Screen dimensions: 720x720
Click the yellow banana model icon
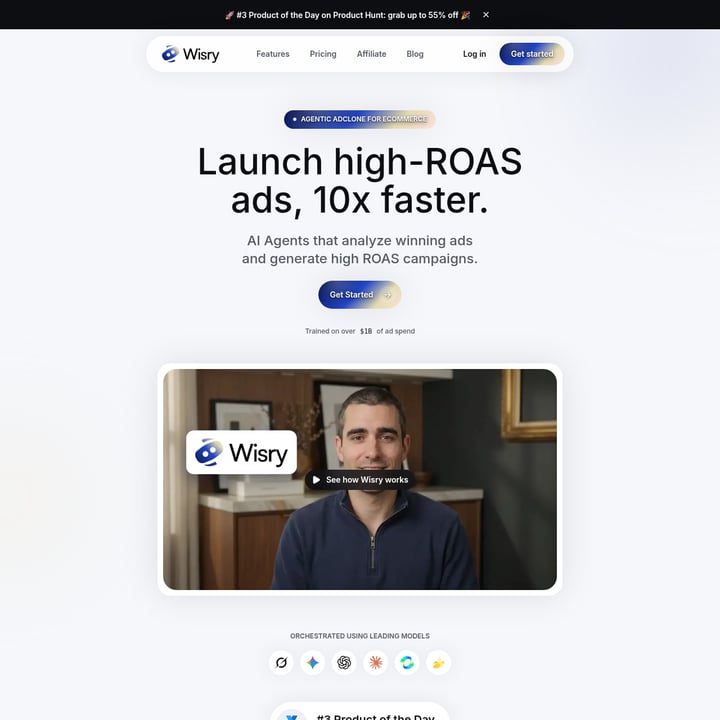(x=439, y=663)
